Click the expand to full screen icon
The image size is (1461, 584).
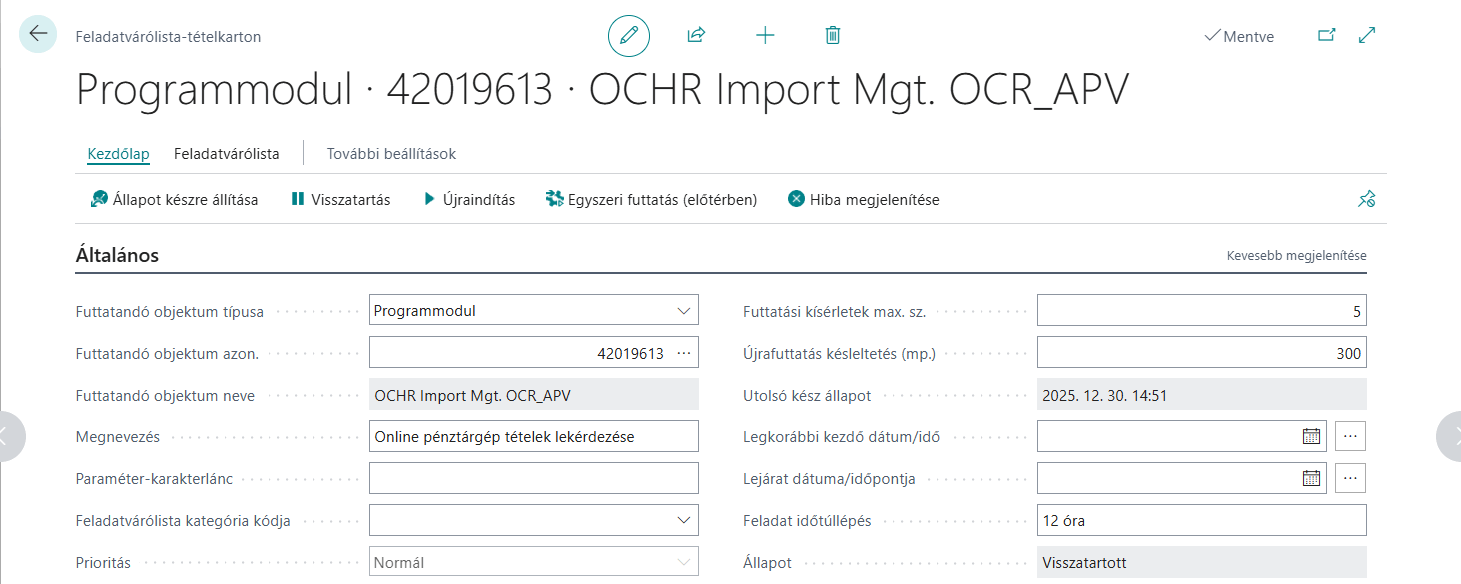[1367, 36]
